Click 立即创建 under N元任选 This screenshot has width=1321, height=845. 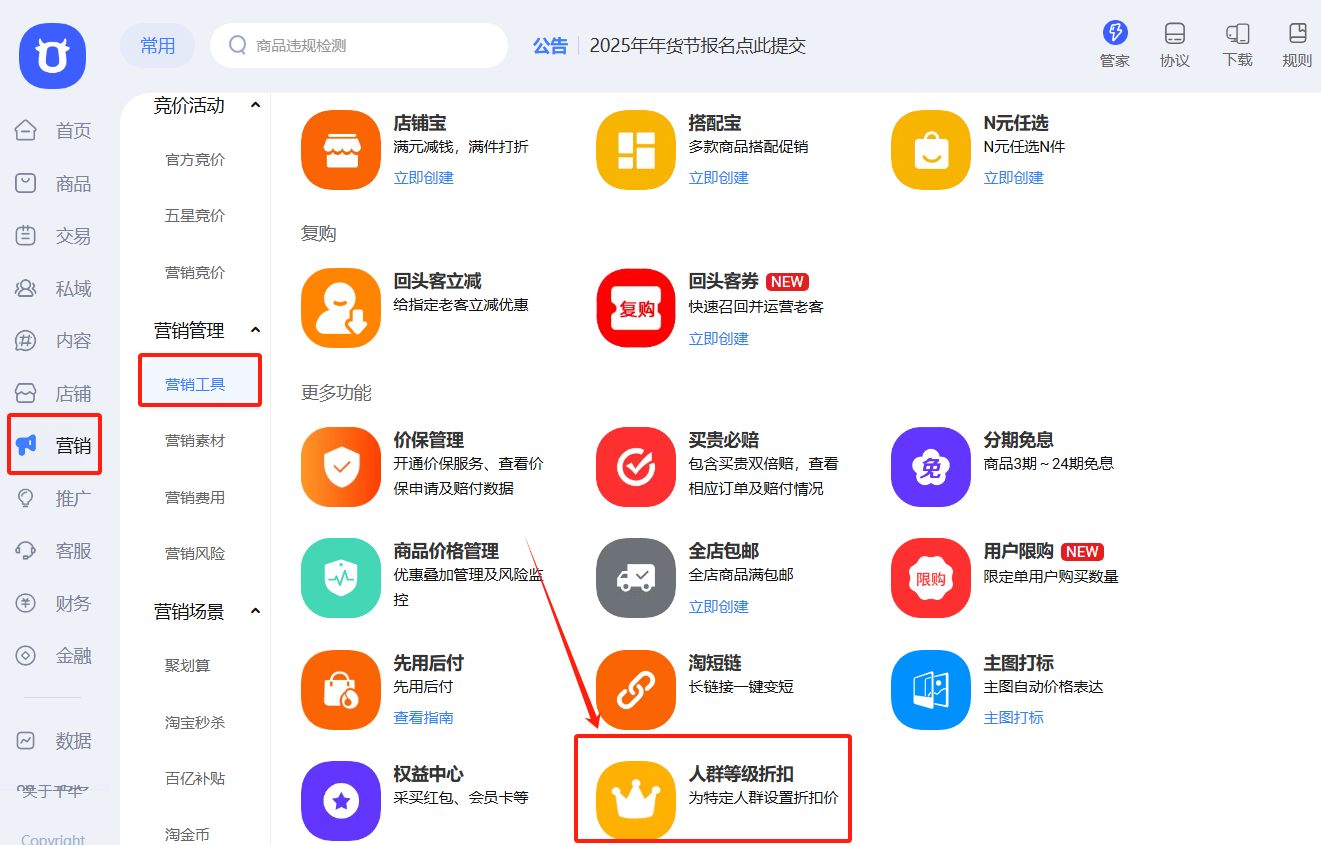click(x=1013, y=177)
